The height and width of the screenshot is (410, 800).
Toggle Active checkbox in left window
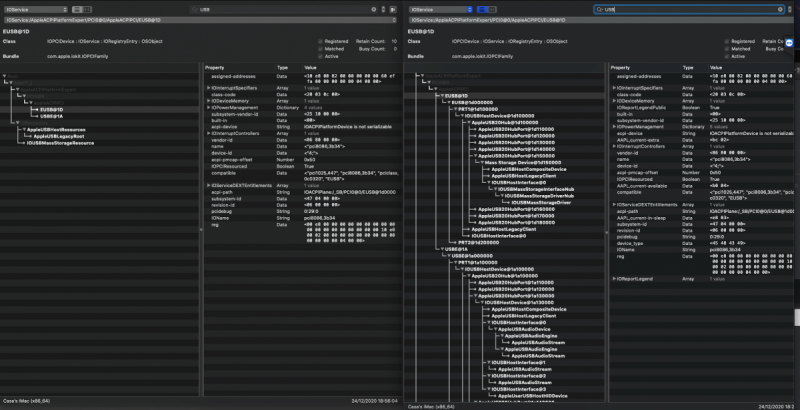(x=320, y=56)
